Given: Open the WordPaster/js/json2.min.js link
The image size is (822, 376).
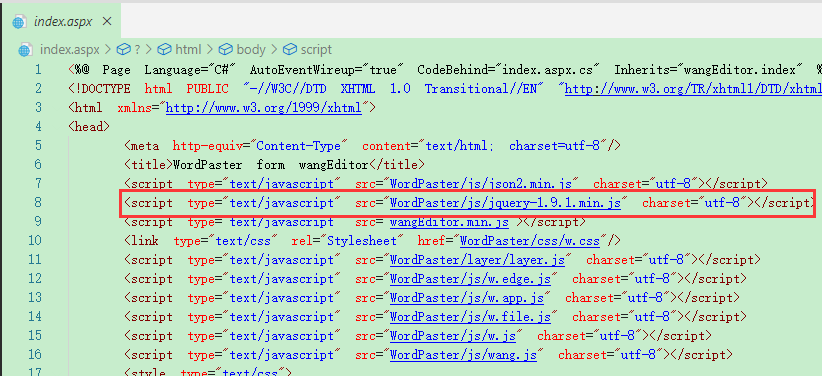Looking at the screenshot, I should click(484, 184).
